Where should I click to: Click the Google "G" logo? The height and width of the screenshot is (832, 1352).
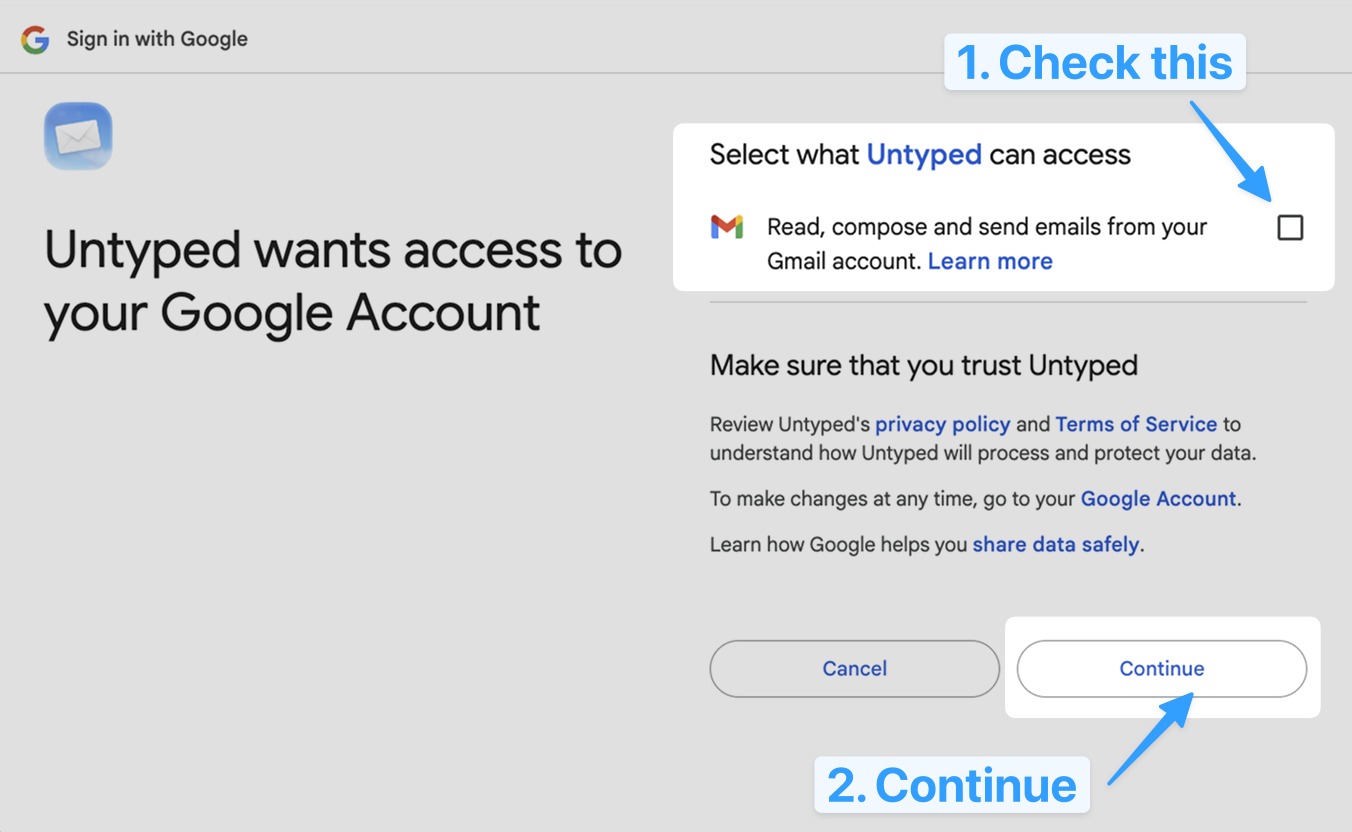35,39
